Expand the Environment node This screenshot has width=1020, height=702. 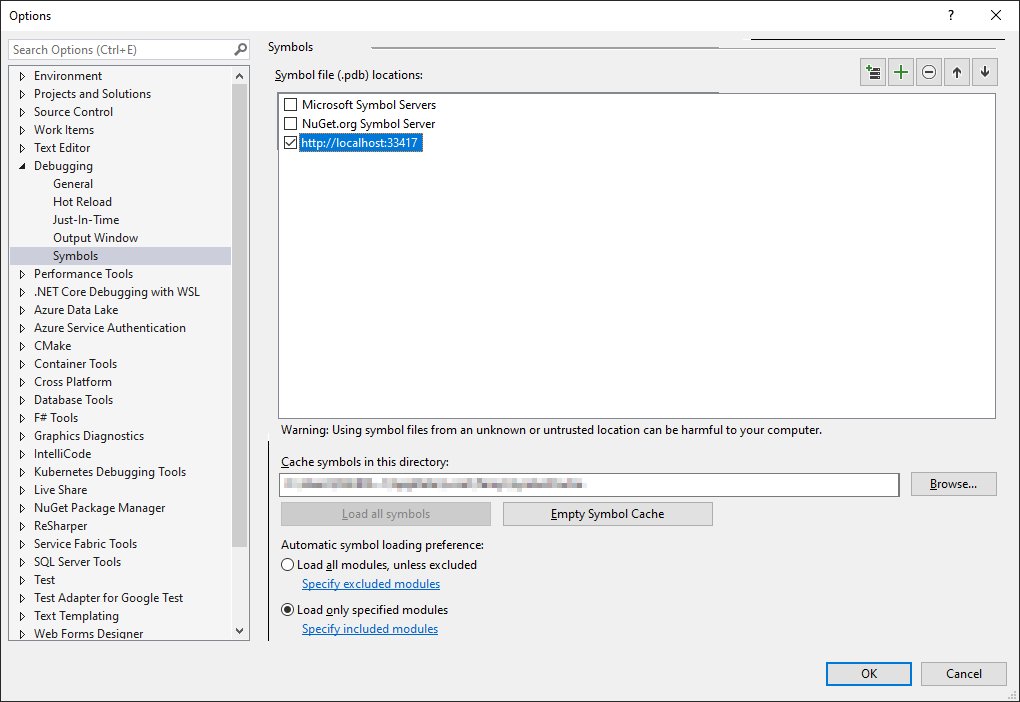[23, 76]
